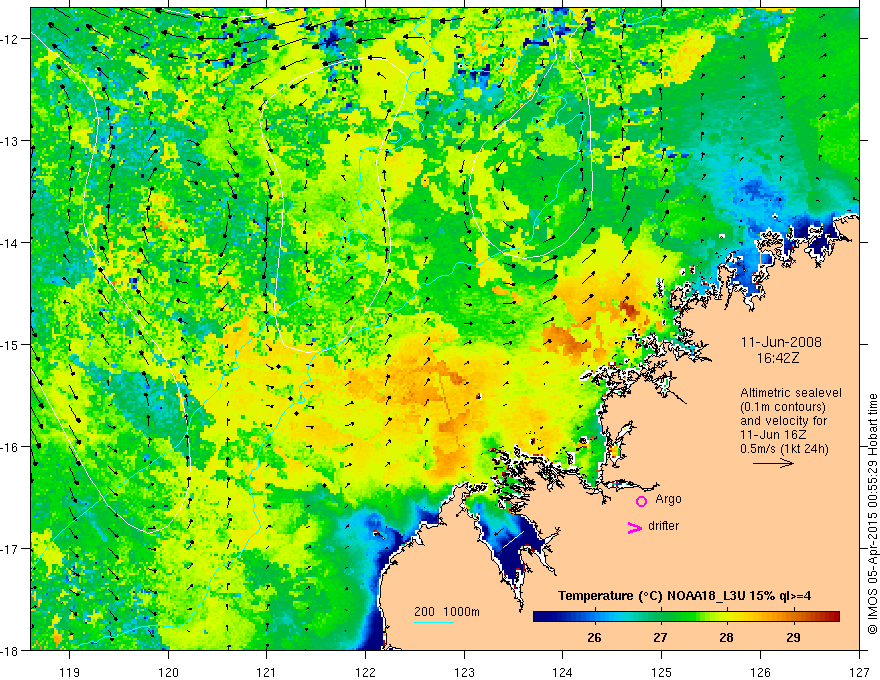Click the temperature color scale bar
Image resolution: width=880 pixels, height=680 pixels.
(x=686, y=617)
